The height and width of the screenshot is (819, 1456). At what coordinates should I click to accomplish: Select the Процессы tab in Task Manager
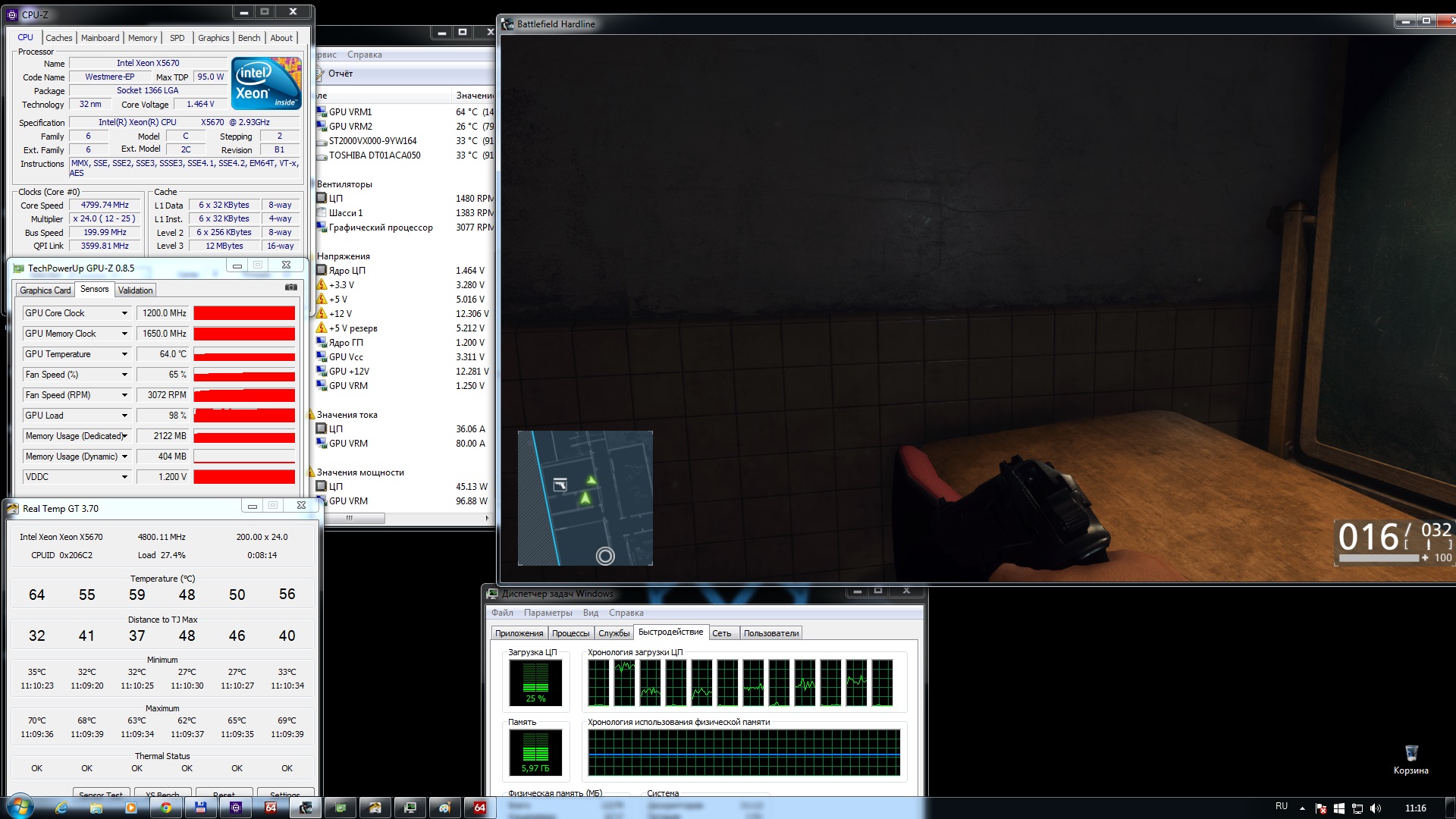(x=570, y=633)
